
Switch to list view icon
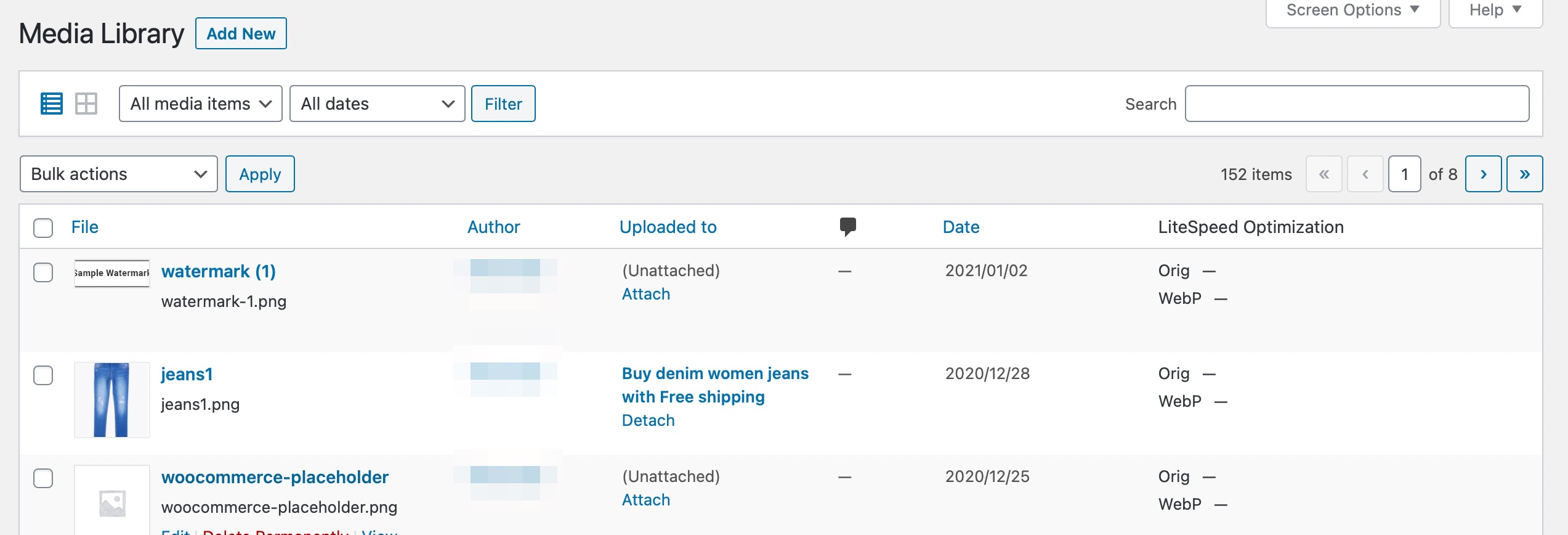coord(52,104)
